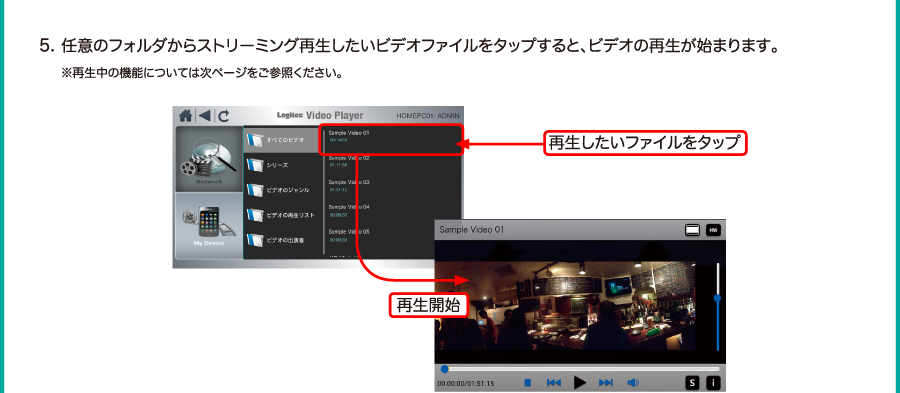Select the Network source tile

point(209,159)
